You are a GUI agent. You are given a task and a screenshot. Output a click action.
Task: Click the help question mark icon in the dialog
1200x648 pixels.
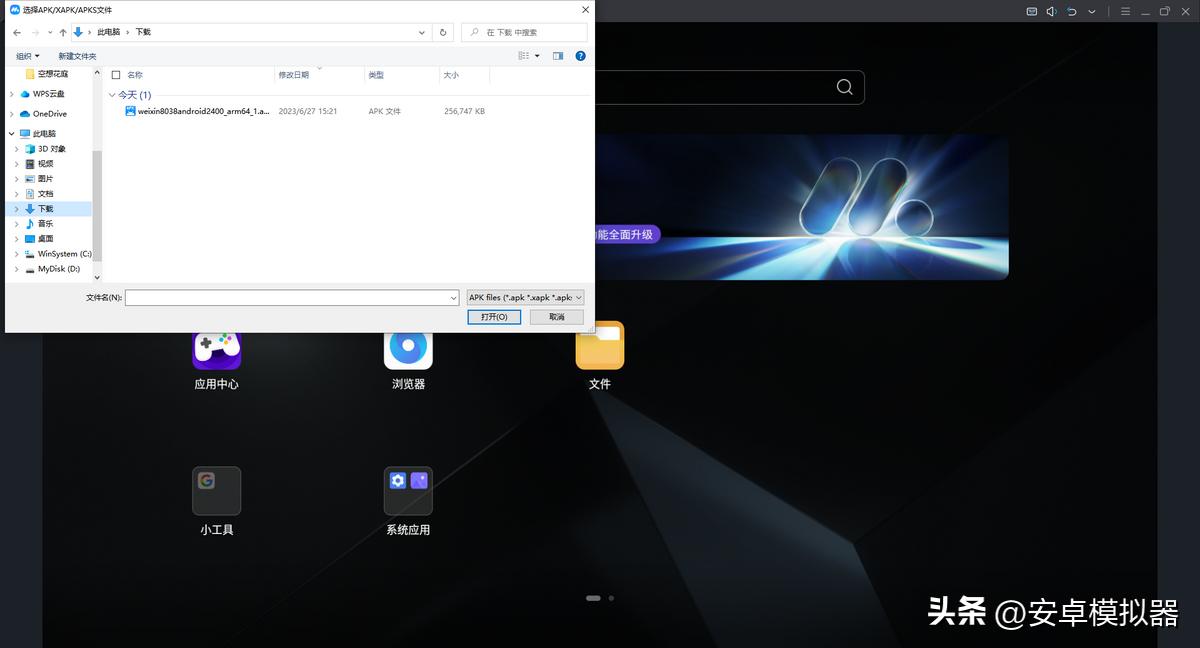click(580, 55)
